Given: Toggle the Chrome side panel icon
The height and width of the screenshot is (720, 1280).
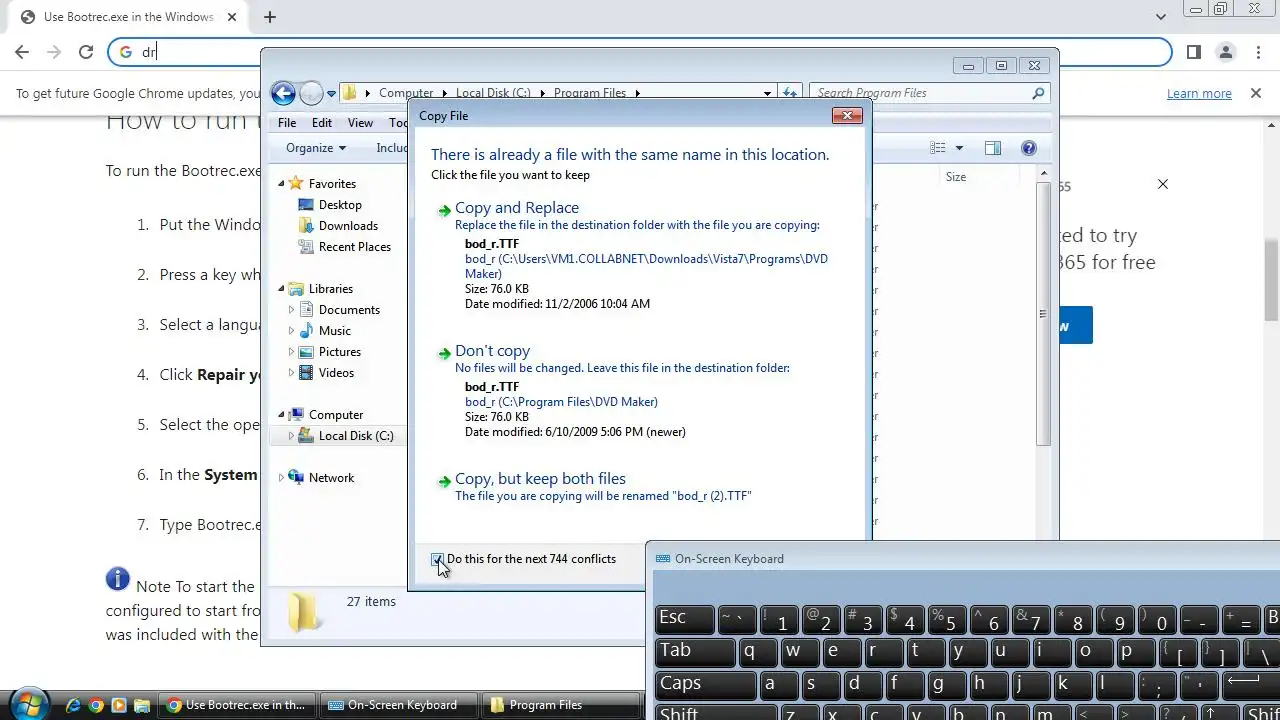Looking at the screenshot, I should pos(1194,52).
